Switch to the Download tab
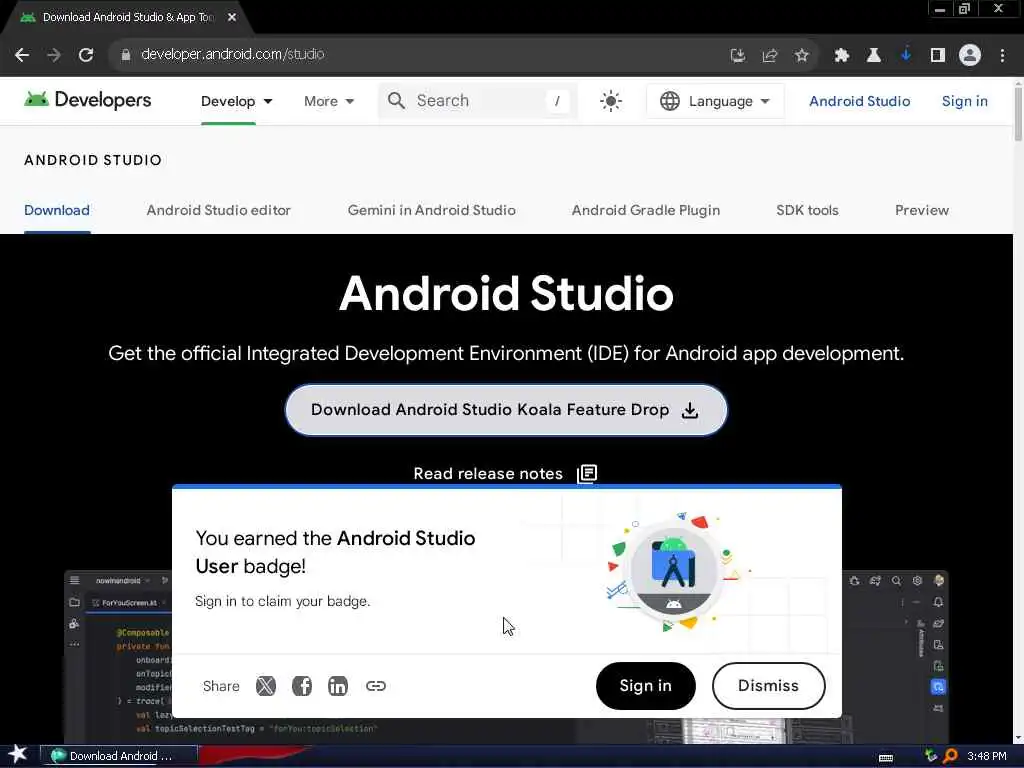1024x768 pixels. [x=57, y=210]
